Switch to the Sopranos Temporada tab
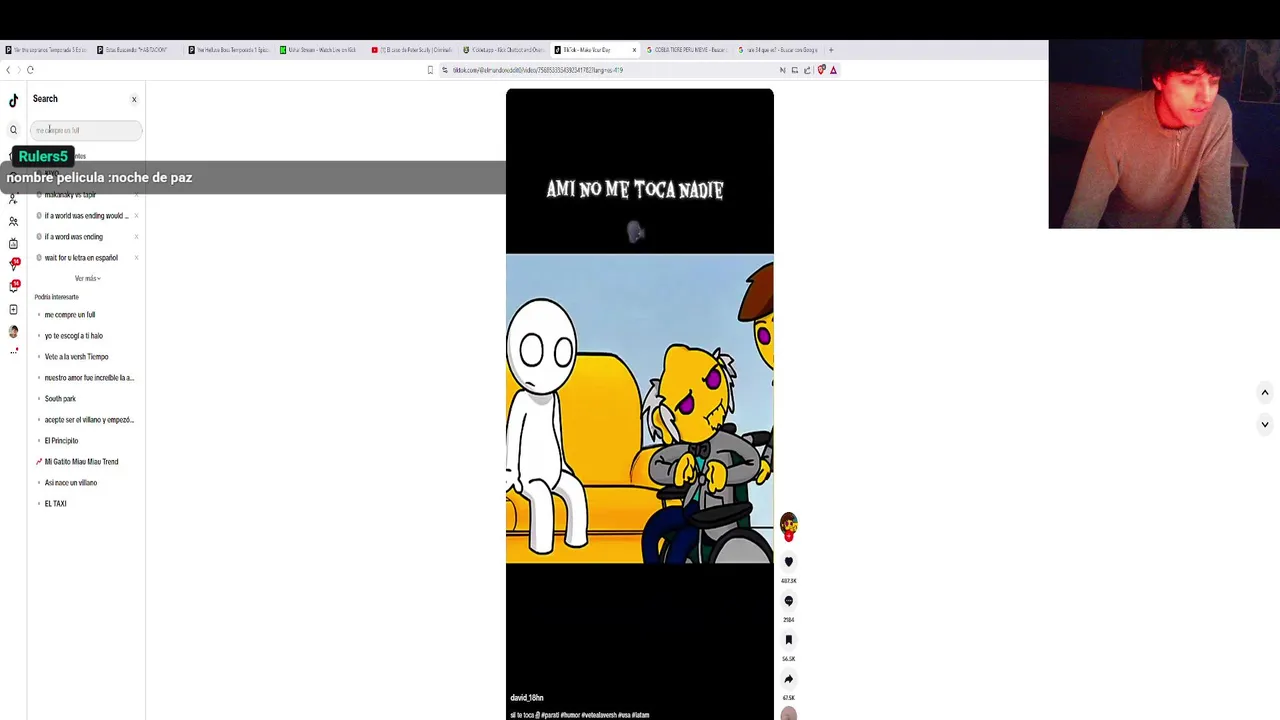The width and height of the screenshot is (1280, 720). (x=46, y=50)
